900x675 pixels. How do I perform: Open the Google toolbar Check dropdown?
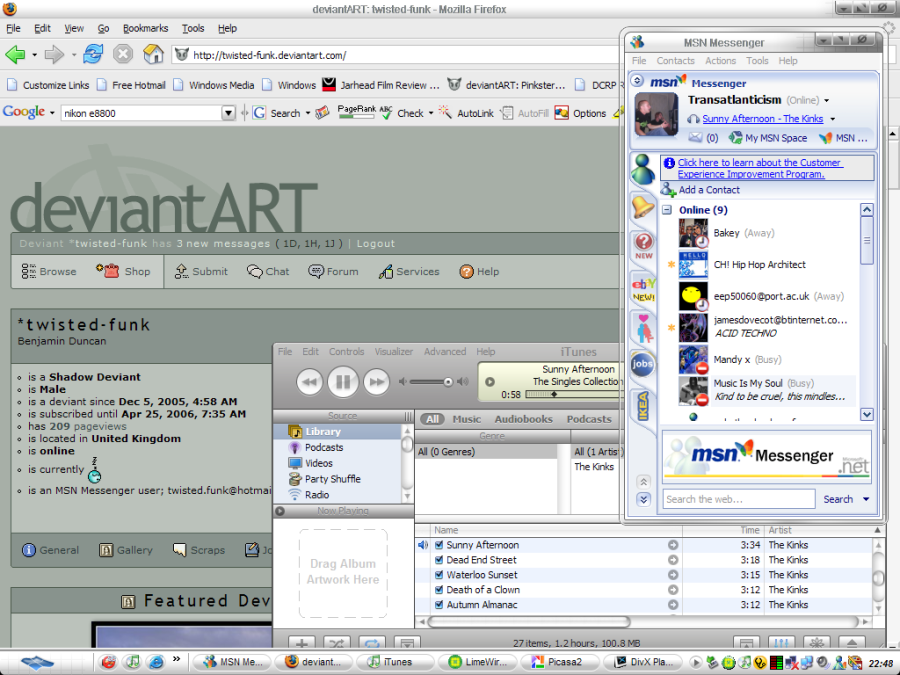click(x=430, y=113)
